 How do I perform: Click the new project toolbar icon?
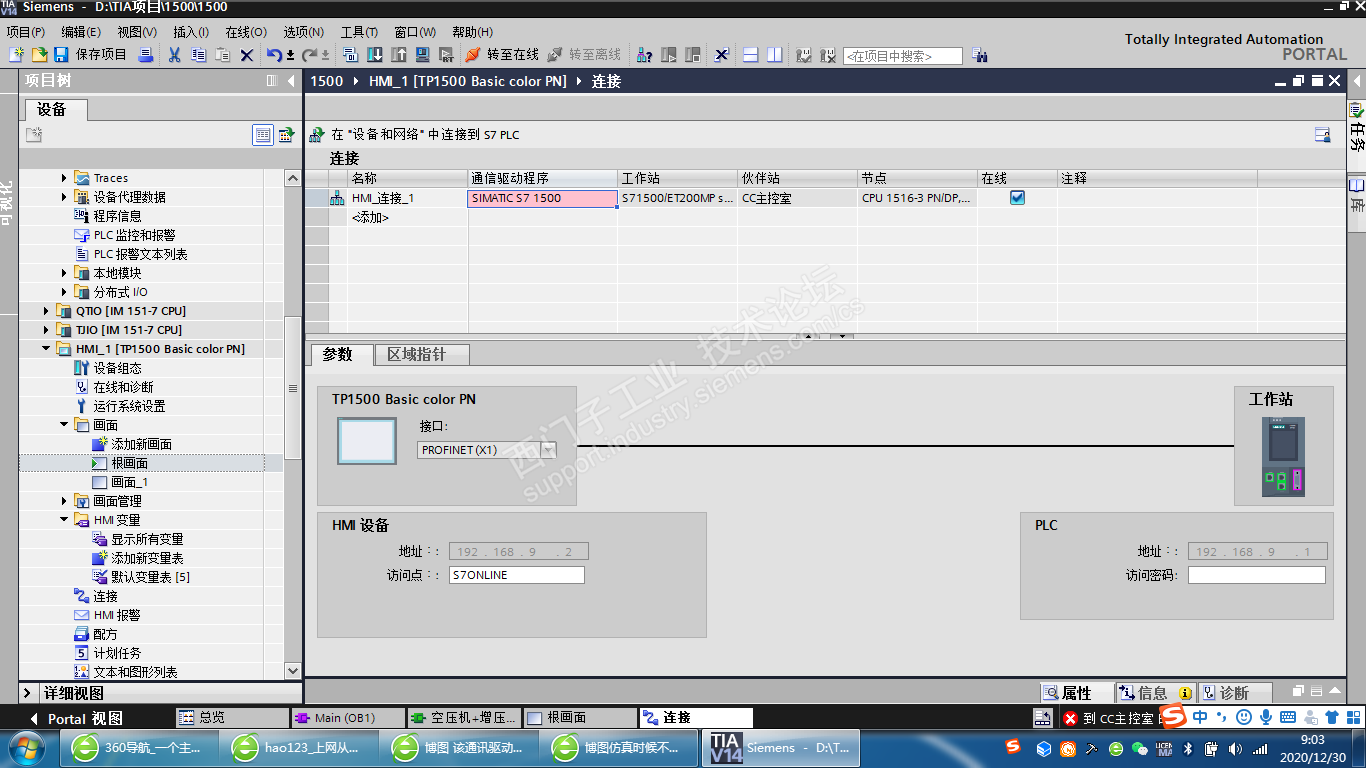[16, 55]
